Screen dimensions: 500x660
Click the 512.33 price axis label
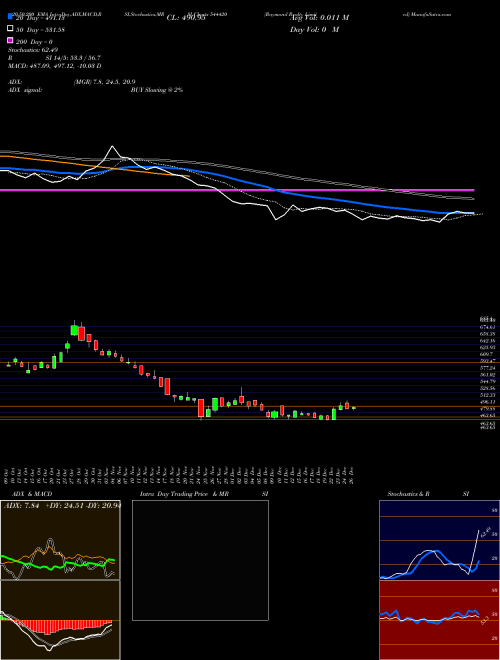(487, 395)
